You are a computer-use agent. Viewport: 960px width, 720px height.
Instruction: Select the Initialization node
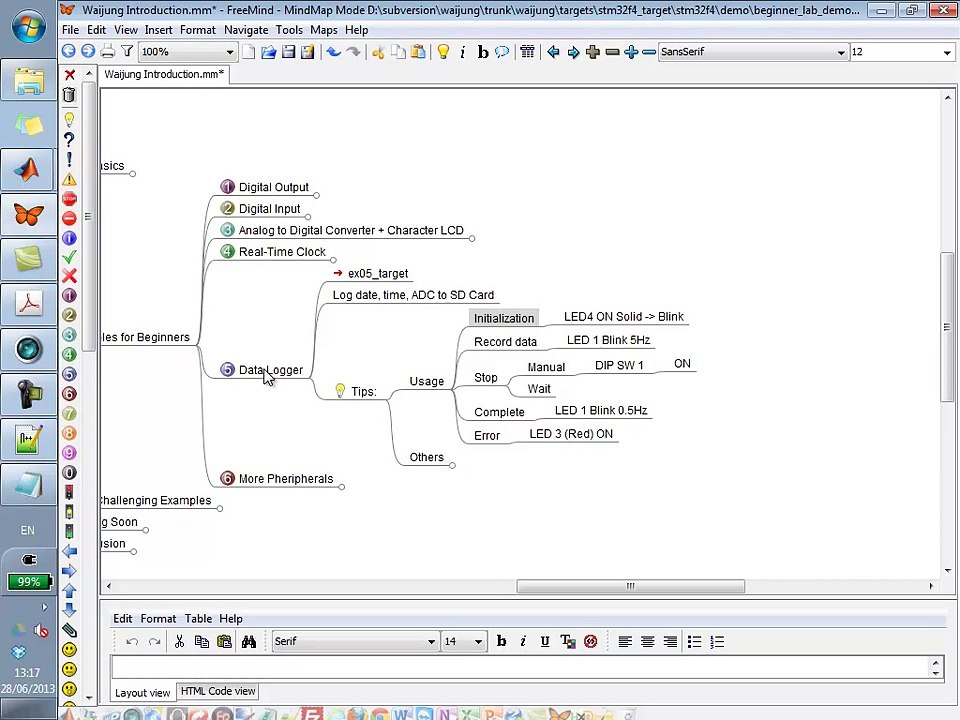(504, 318)
